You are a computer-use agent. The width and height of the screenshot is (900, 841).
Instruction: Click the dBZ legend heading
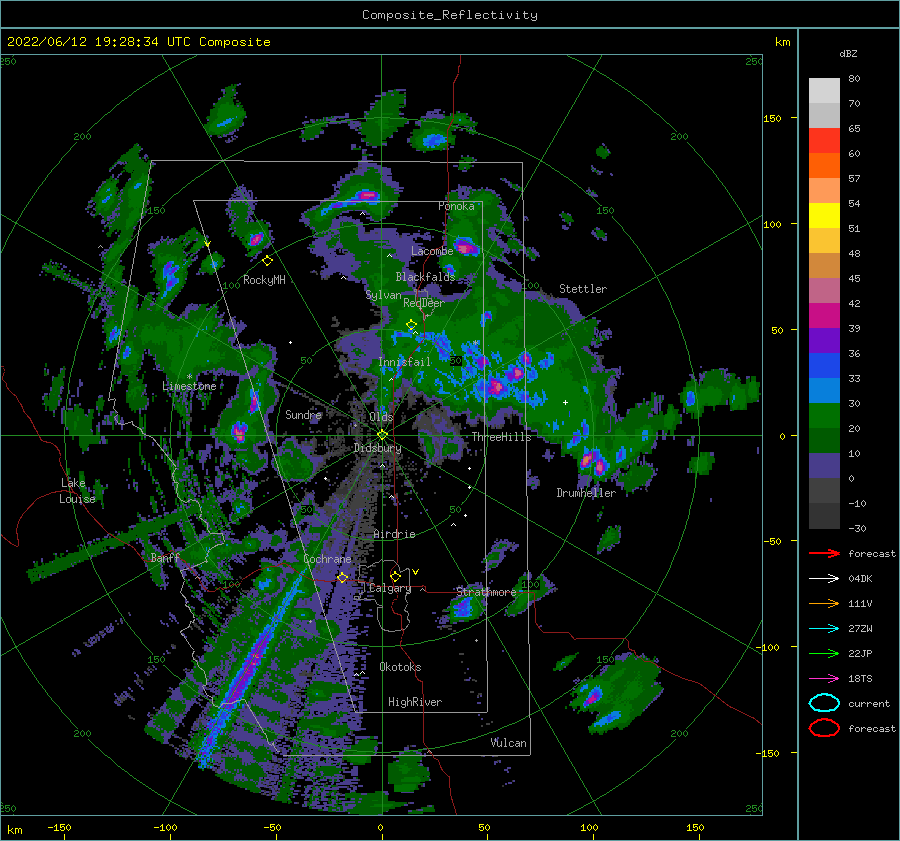[848, 53]
